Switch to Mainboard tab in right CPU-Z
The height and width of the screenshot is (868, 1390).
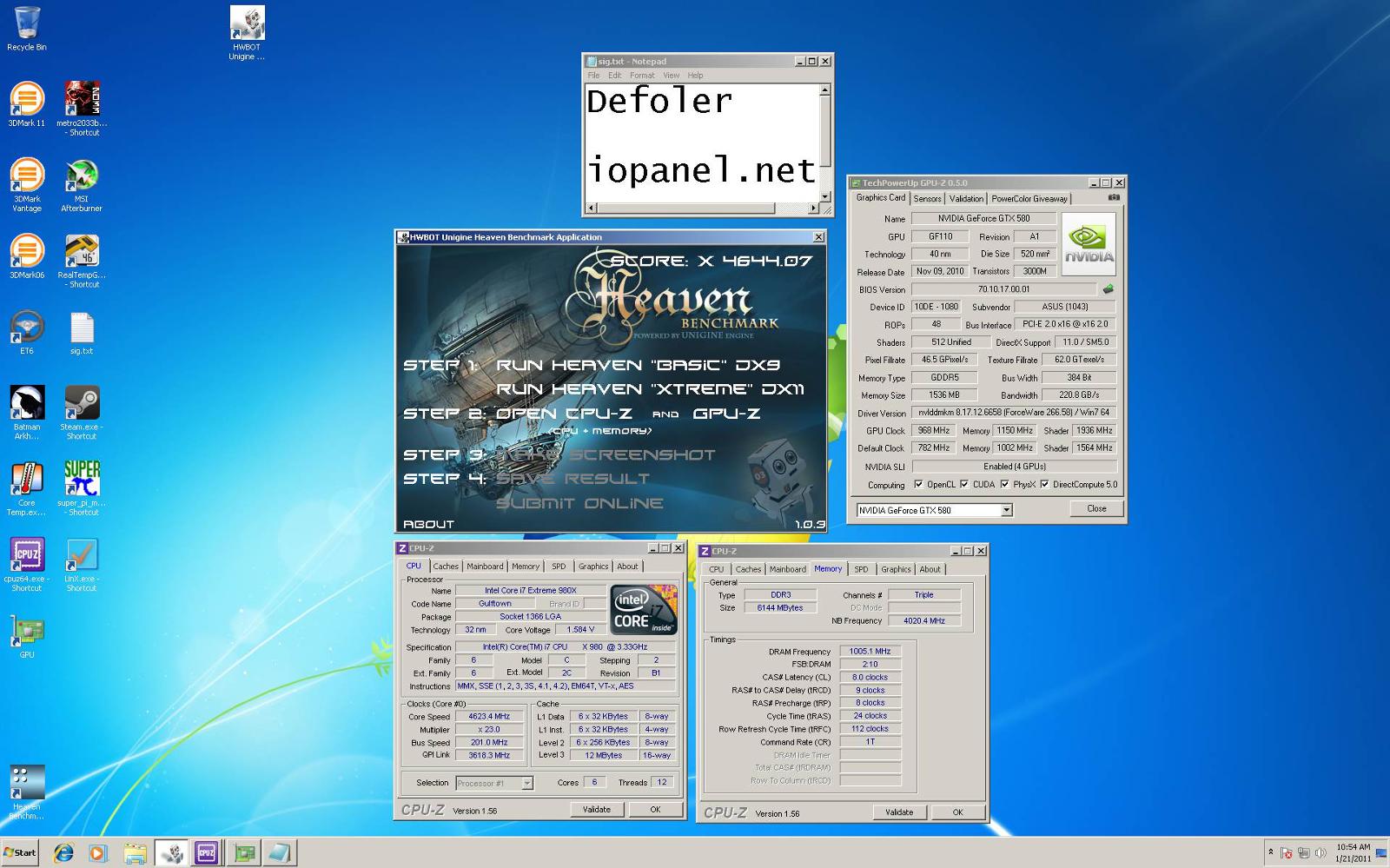[x=787, y=569]
